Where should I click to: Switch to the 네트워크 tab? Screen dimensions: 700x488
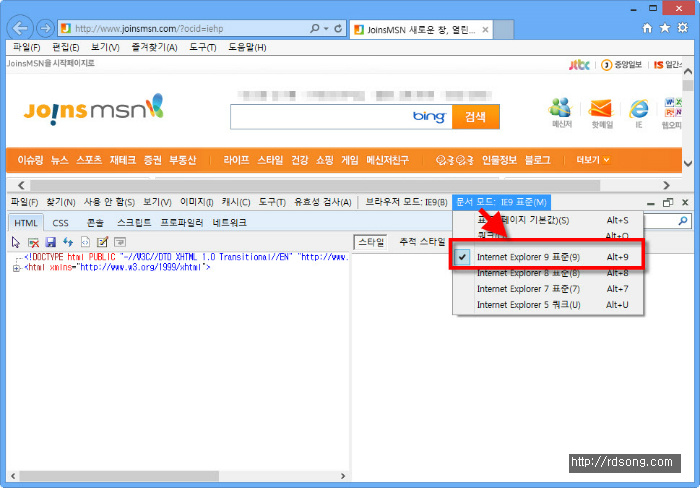tap(229, 223)
